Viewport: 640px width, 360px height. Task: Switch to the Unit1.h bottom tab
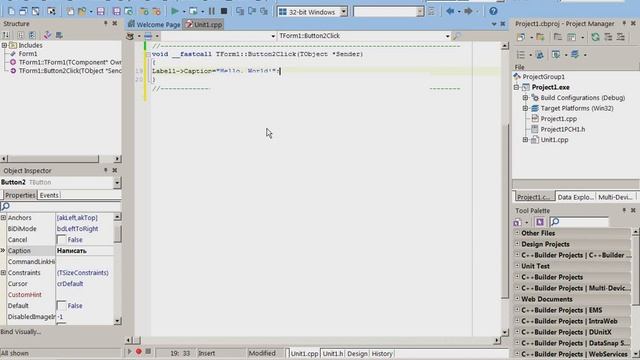(x=333, y=353)
